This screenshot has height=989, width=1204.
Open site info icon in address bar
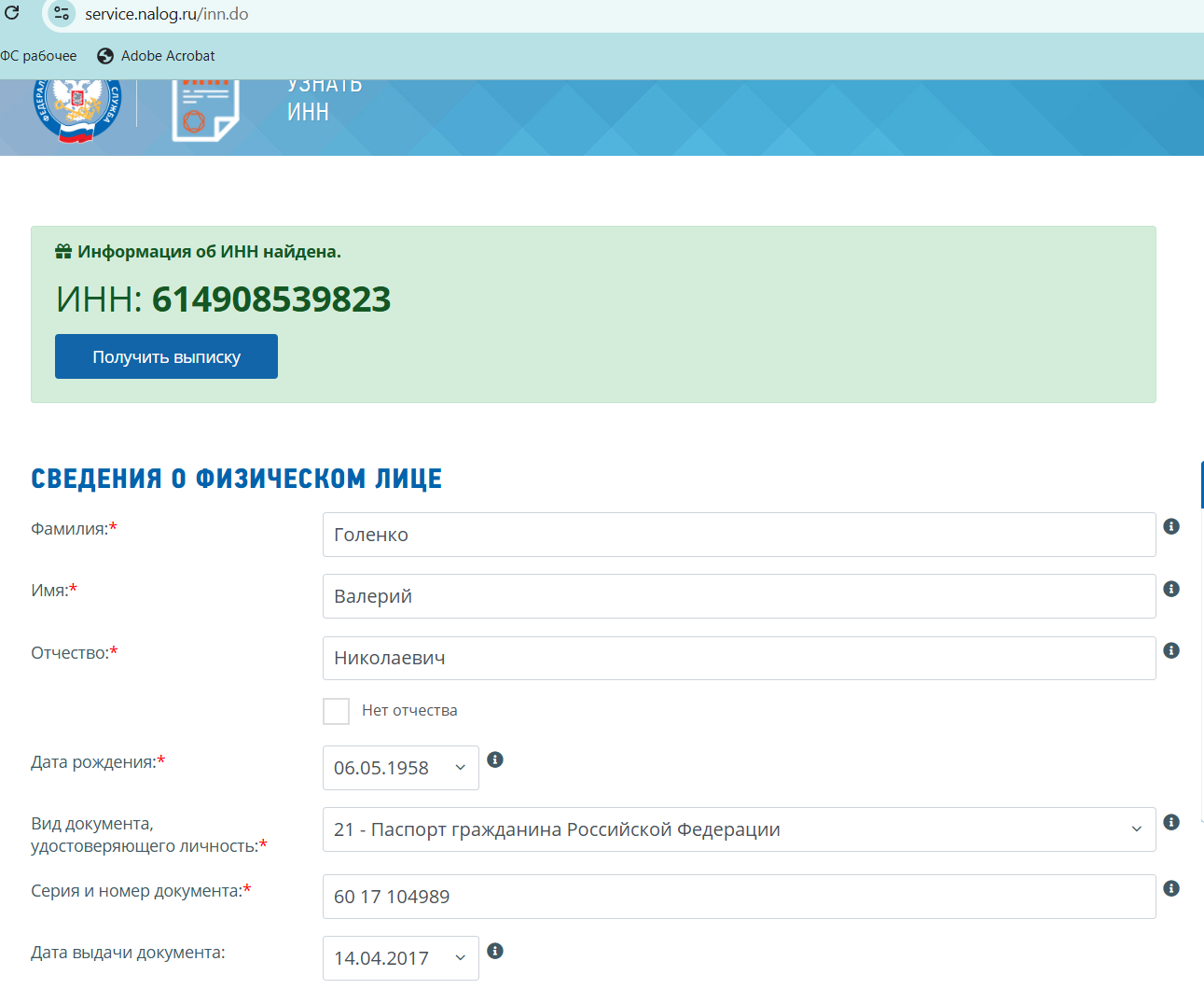click(62, 14)
